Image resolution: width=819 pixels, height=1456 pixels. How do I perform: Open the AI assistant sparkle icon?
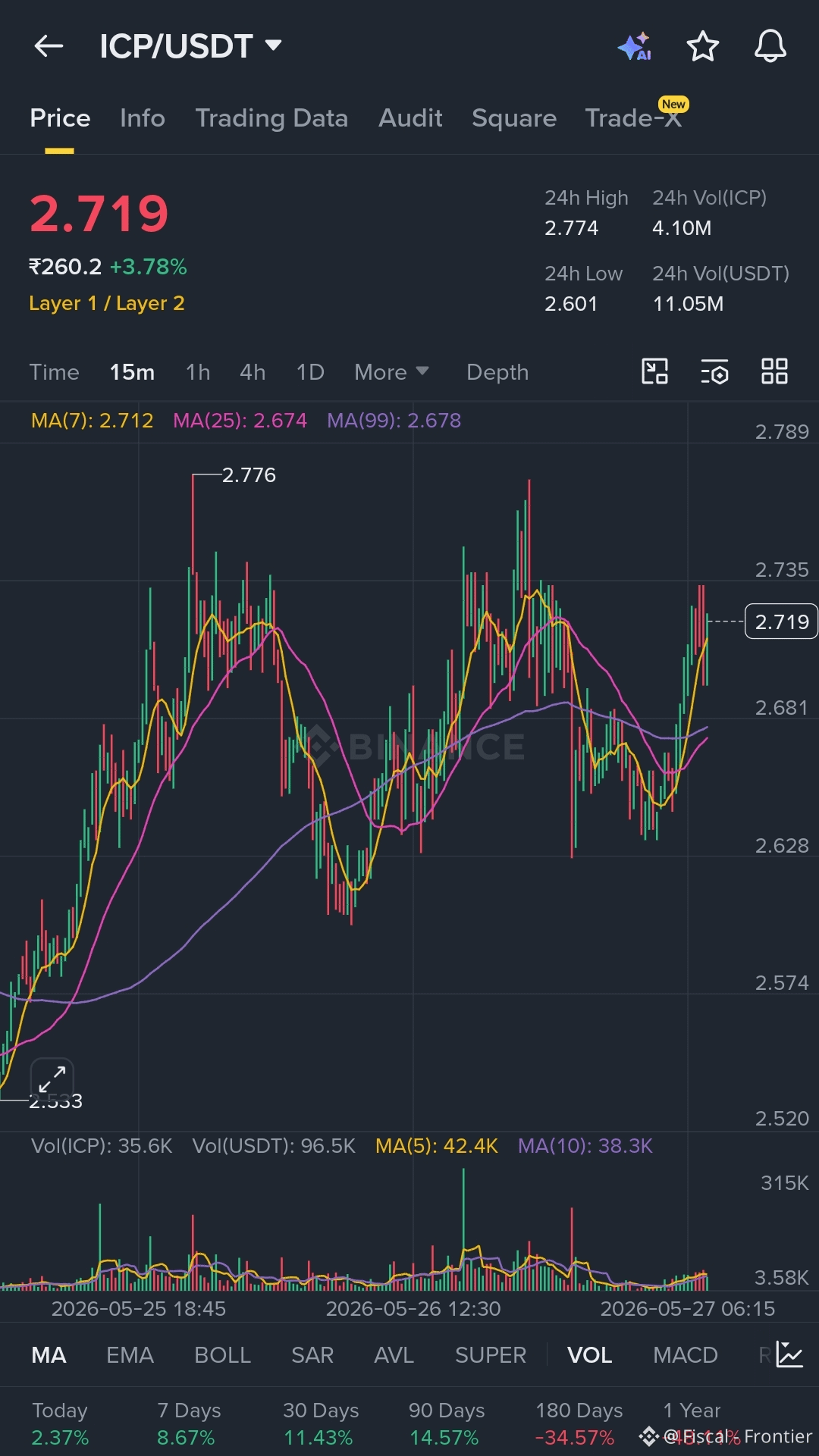tap(635, 46)
